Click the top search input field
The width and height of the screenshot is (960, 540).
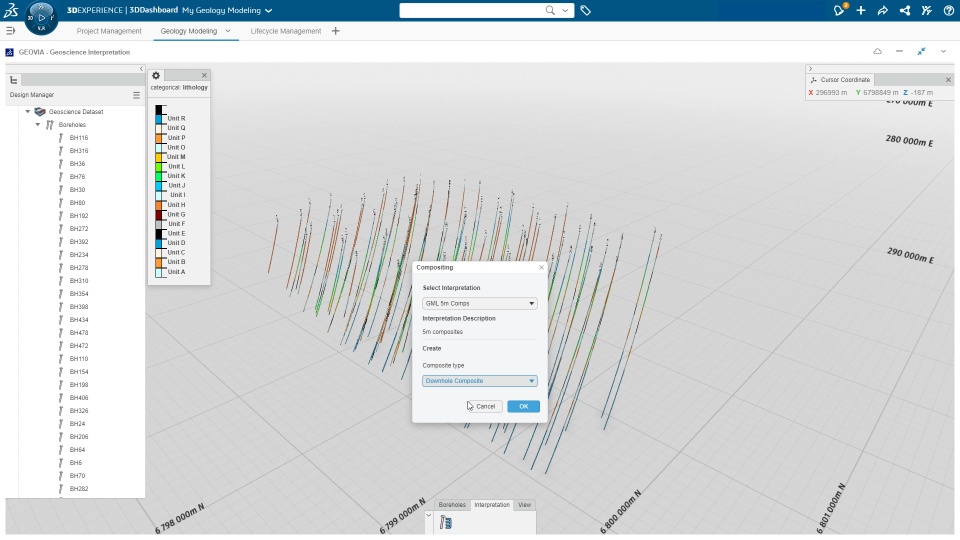point(471,10)
